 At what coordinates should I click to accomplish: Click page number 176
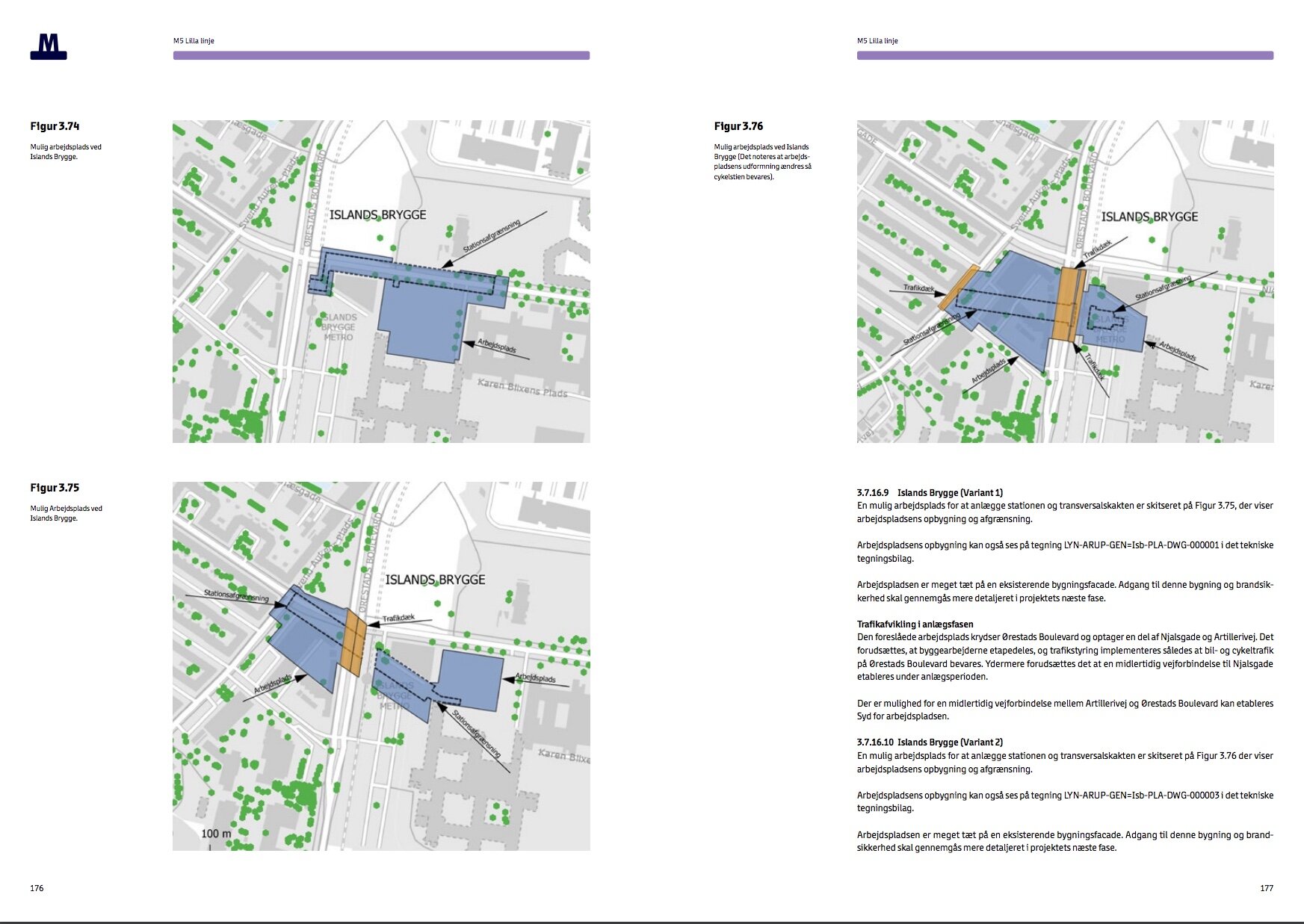pyautogui.click(x=37, y=888)
